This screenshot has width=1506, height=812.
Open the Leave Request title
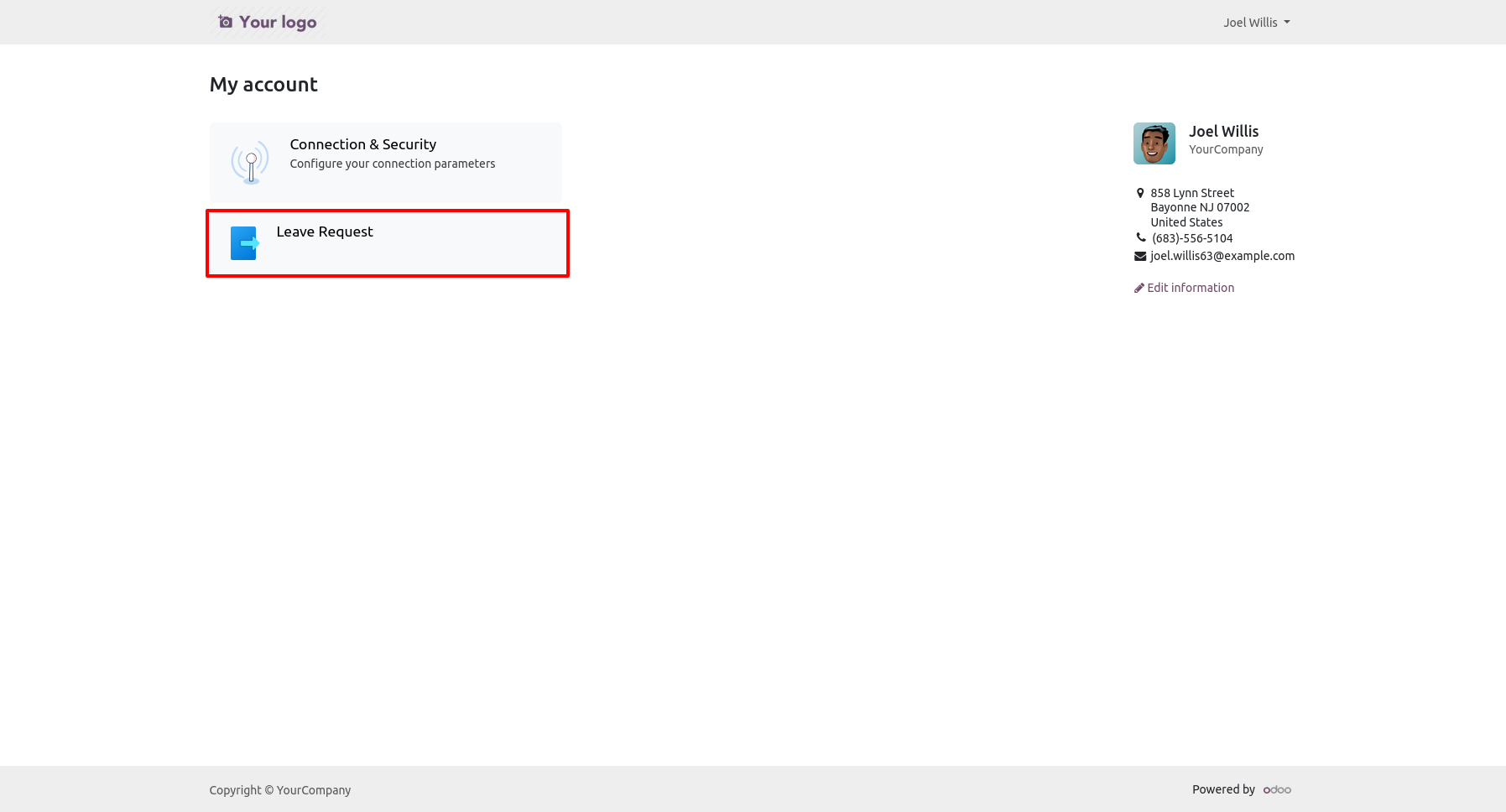click(x=324, y=232)
